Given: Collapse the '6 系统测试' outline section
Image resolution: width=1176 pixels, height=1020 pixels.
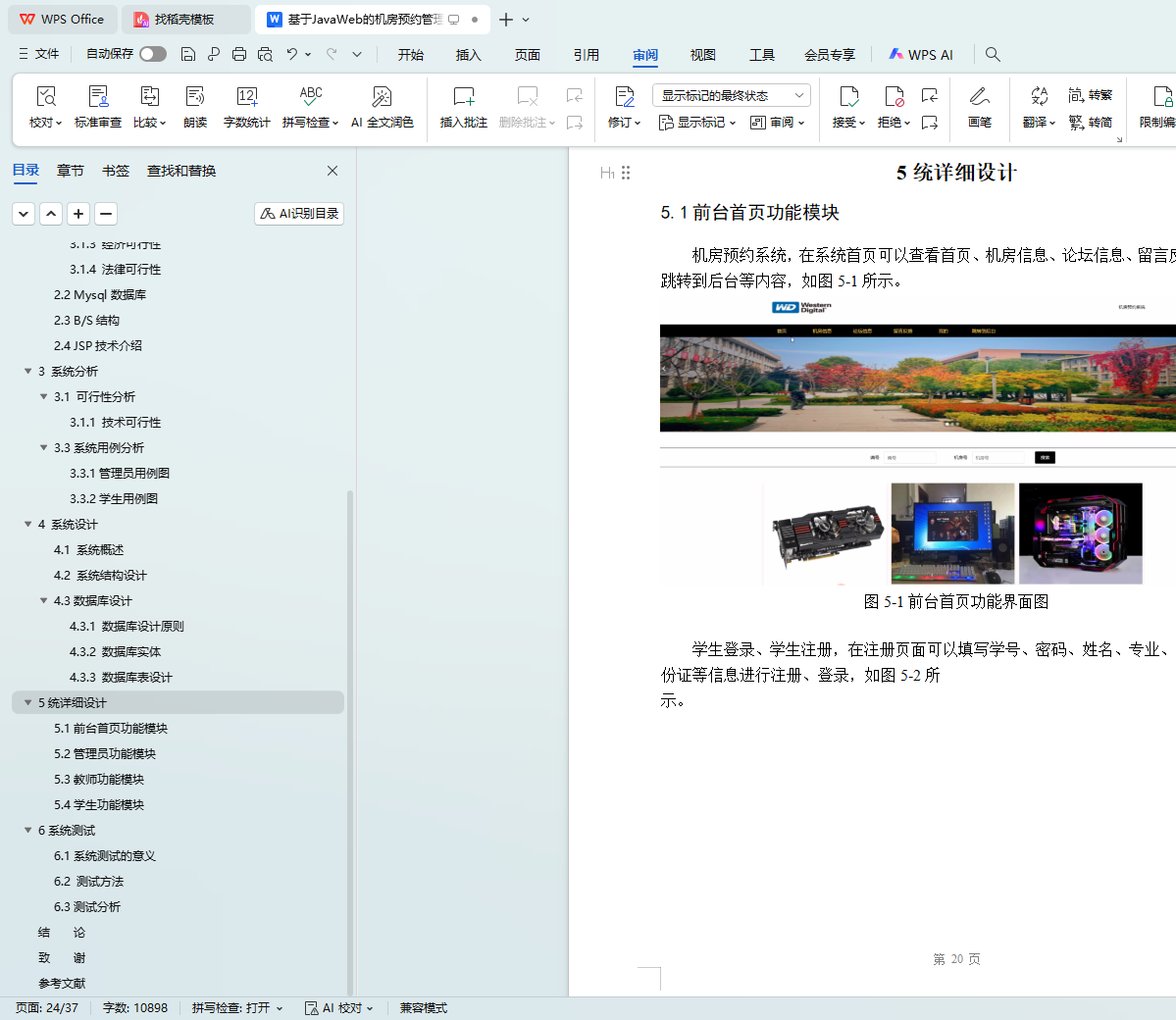Looking at the screenshot, I should point(28,830).
